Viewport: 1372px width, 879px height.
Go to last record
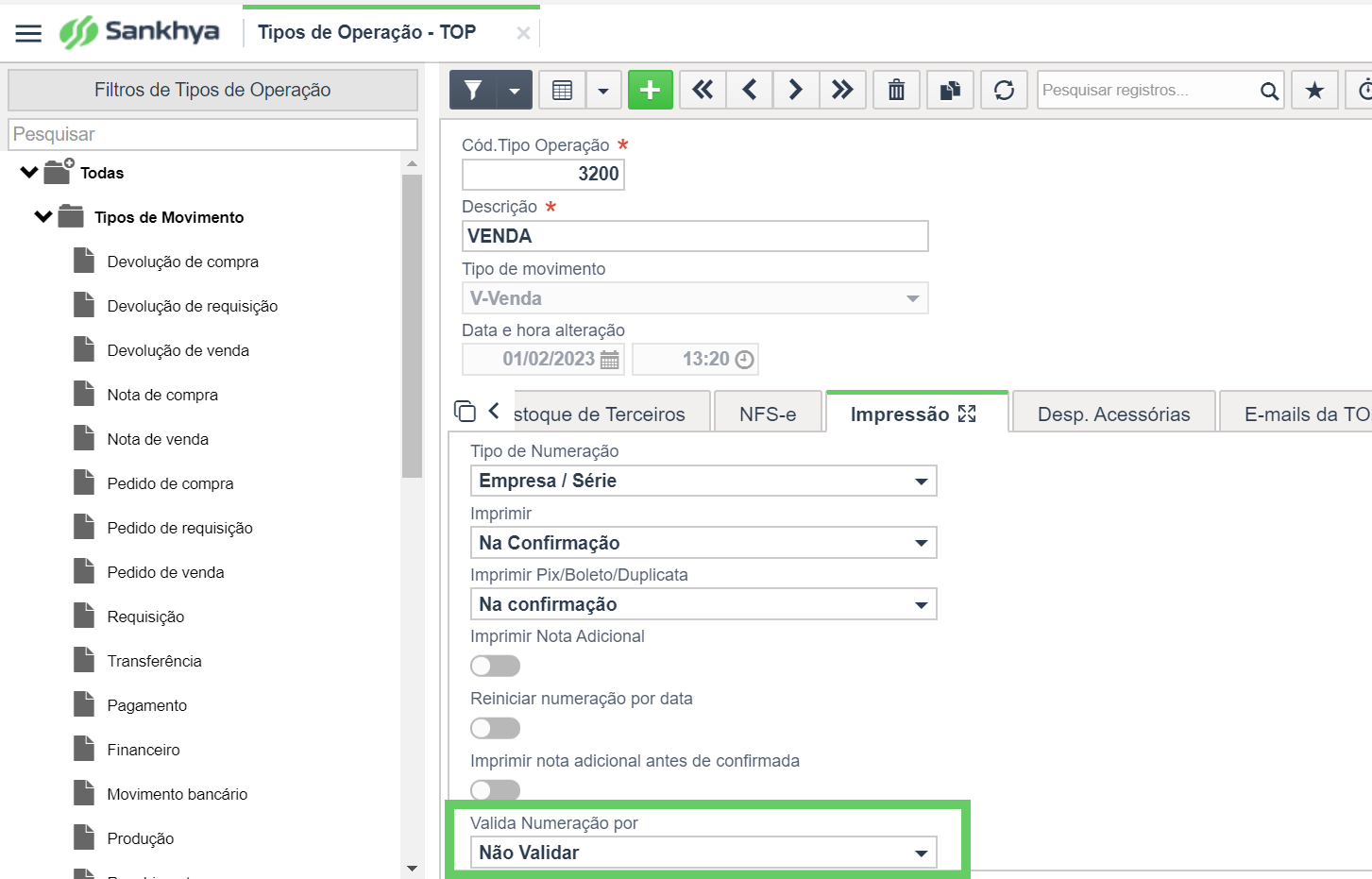(842, 90)
